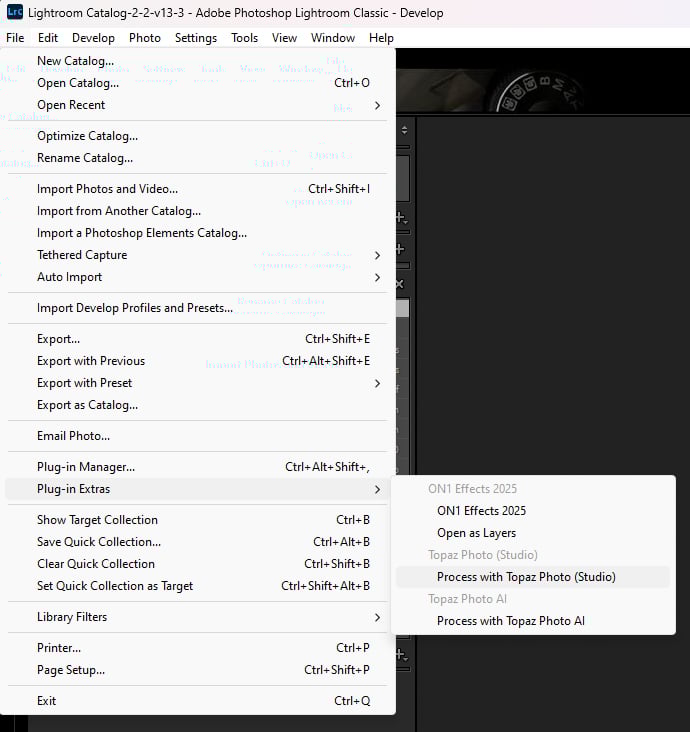Open the Develop menu in menu bar
This screenshot has width=690, height=732.
coord(93,38)
